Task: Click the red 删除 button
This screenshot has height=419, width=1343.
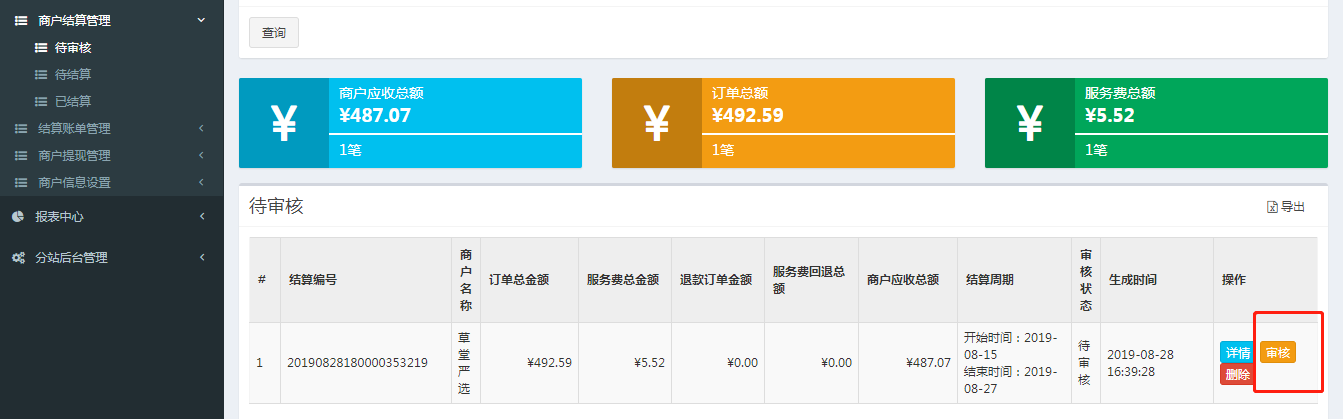Action: coord(1238,375)
